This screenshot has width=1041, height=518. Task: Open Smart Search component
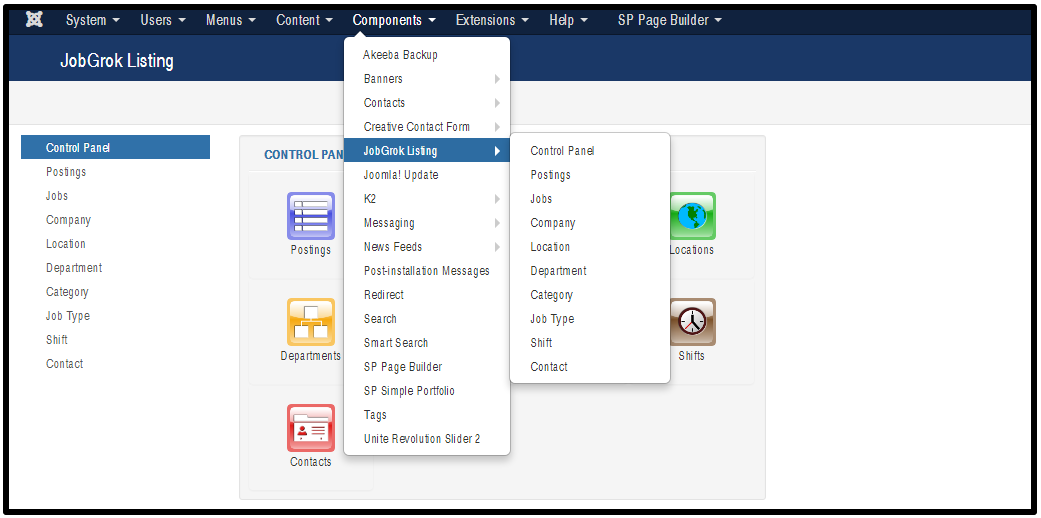[x=427, y=343]
